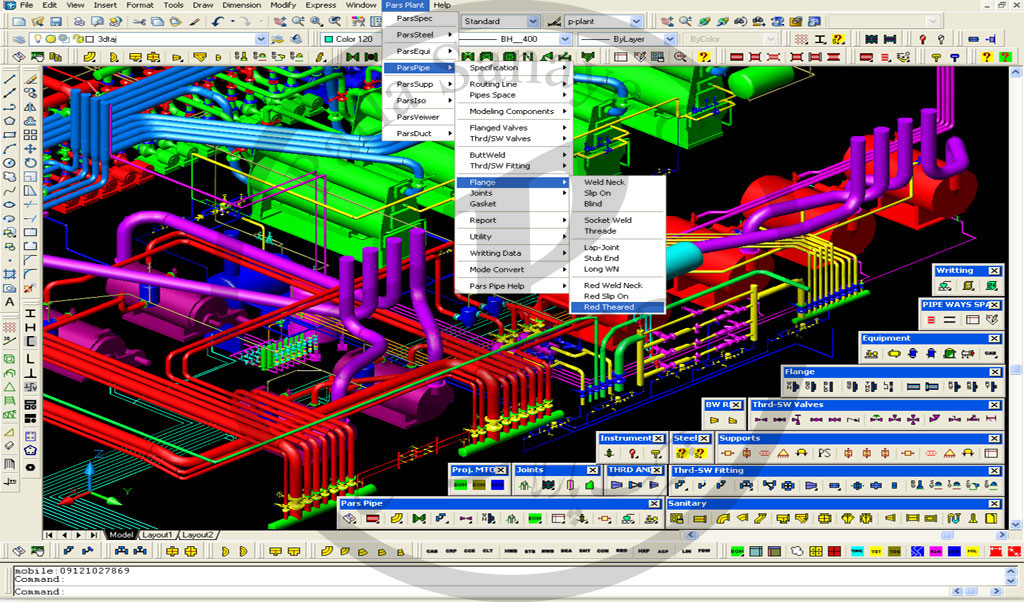Expand the Joints submenu
1024x602 pixels.
[513, 193]
